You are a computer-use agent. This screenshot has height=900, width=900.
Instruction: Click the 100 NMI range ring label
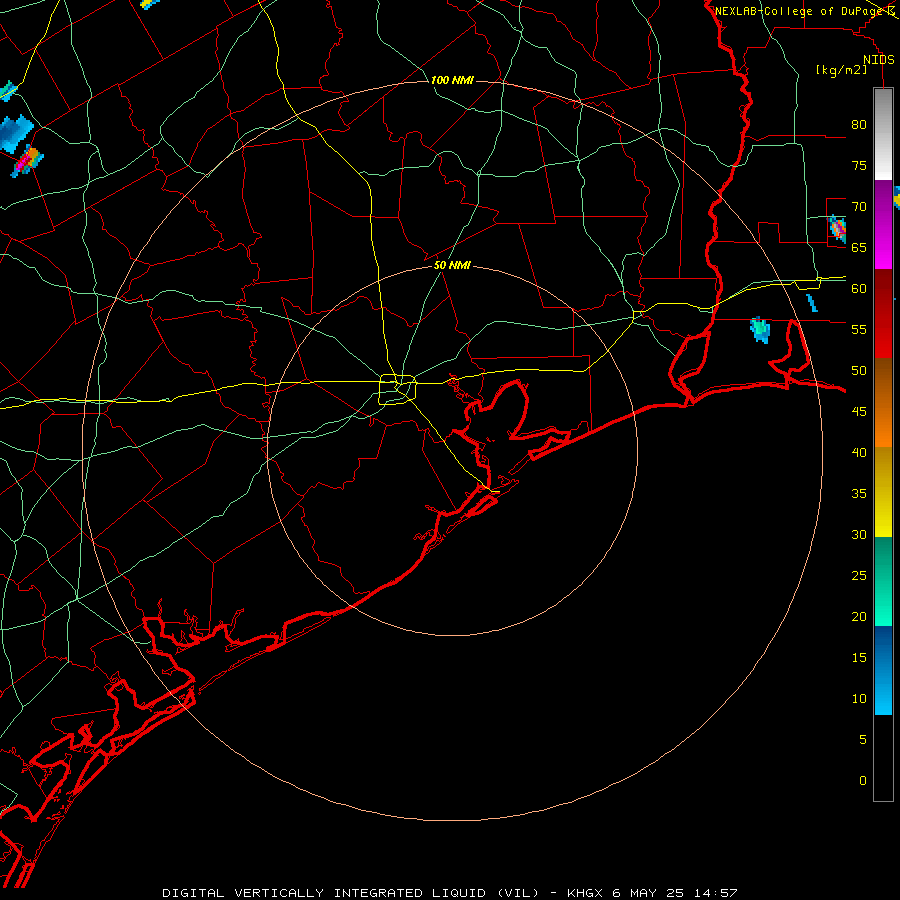click(452, 80)
